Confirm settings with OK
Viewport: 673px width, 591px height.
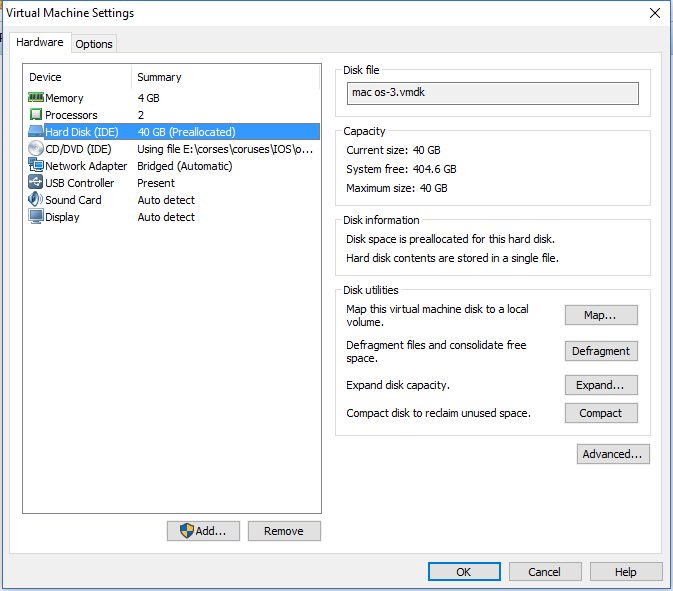tap(464, 572)
